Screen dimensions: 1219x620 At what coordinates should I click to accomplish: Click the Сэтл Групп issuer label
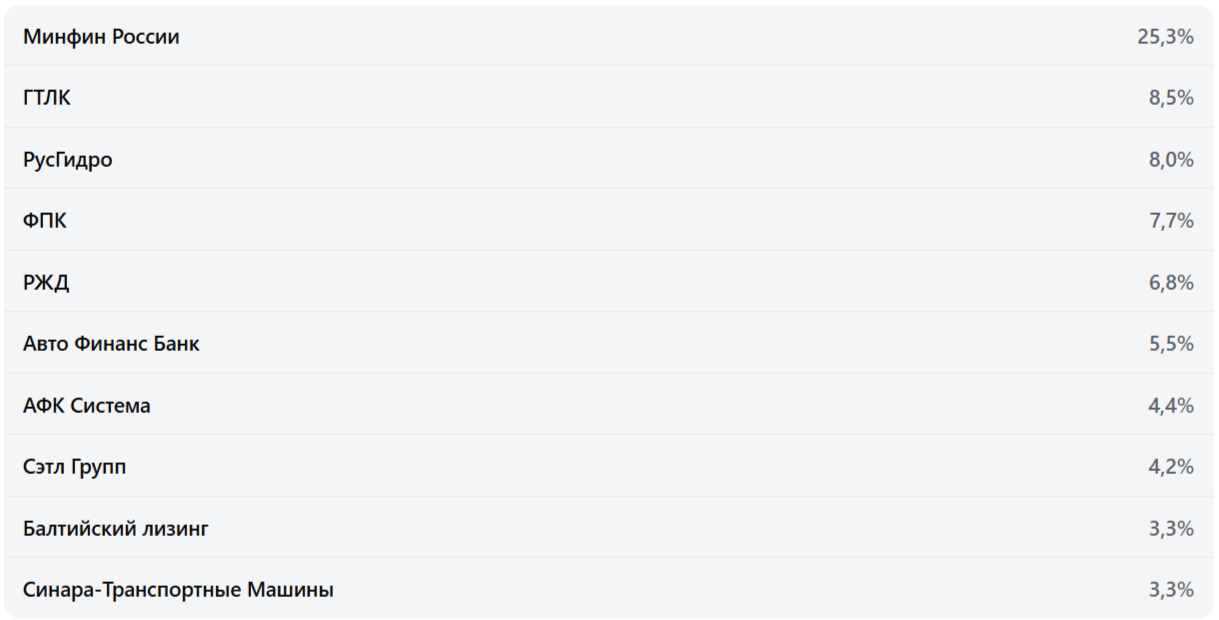pyautogui.click(x=75, y=467)
